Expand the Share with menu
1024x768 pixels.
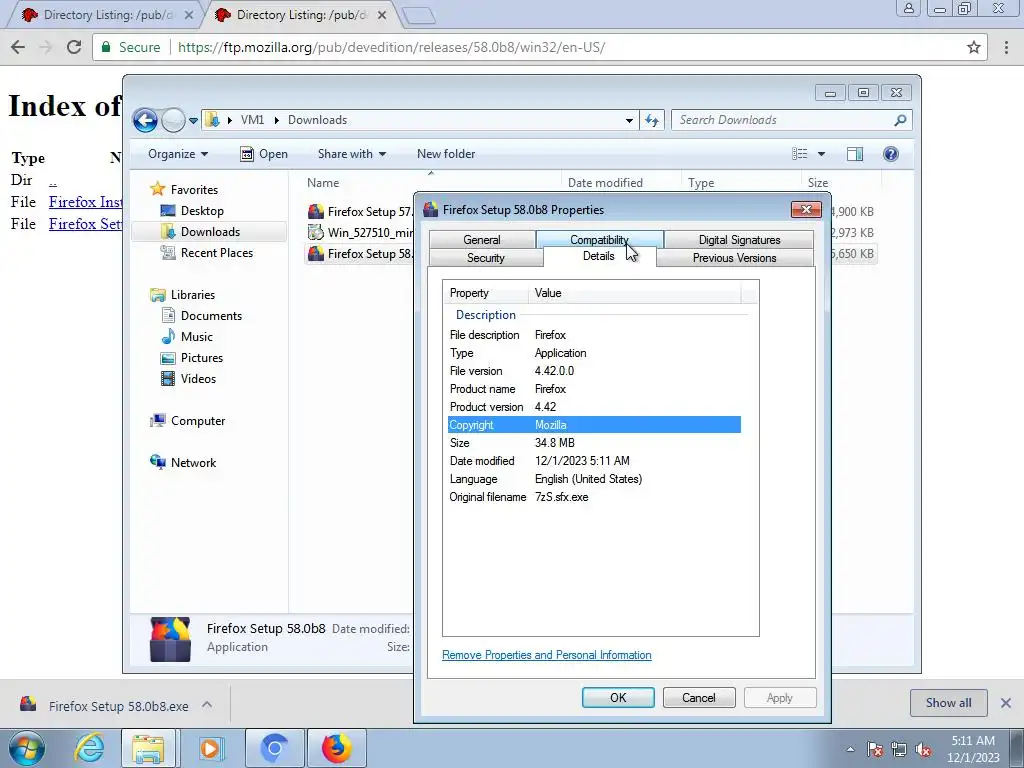tap(351, 154)
